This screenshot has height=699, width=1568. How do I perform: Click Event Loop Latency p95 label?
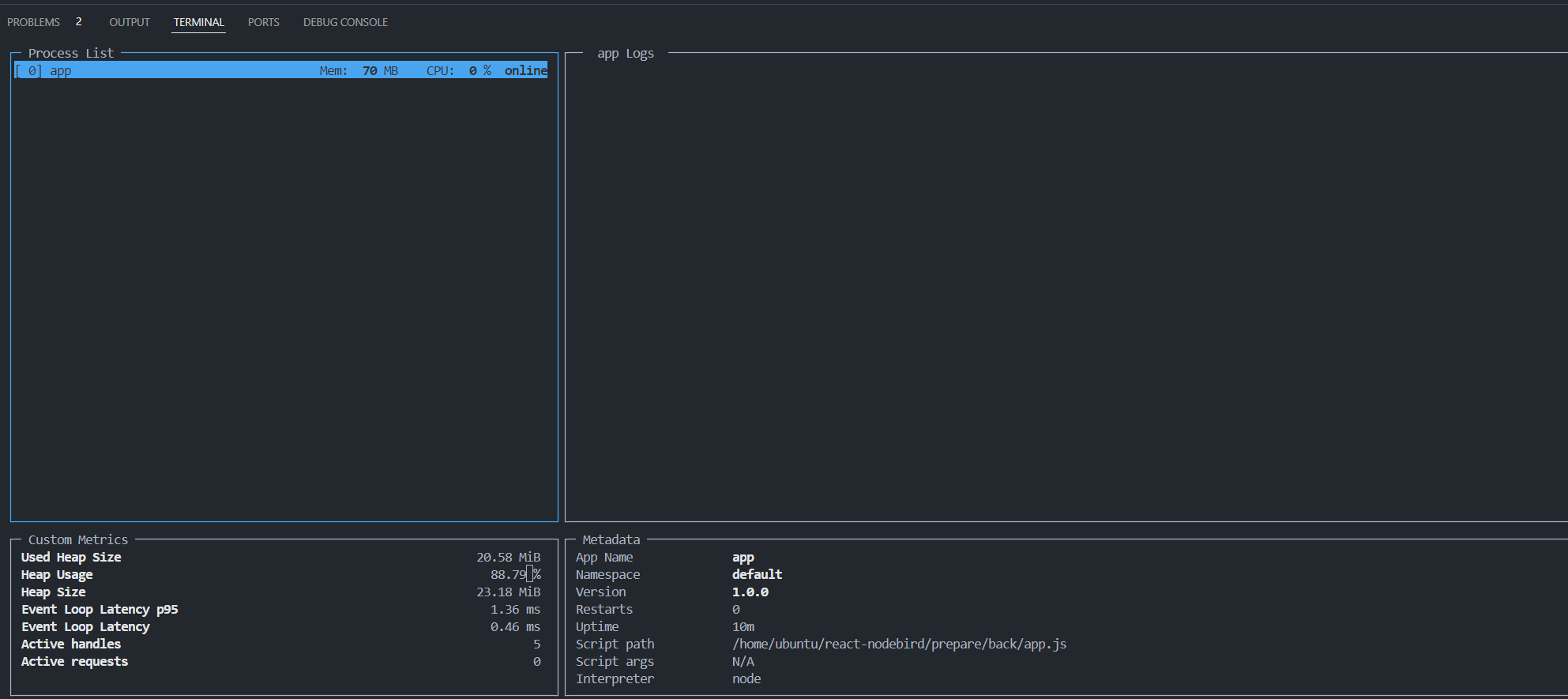(100, 609)
